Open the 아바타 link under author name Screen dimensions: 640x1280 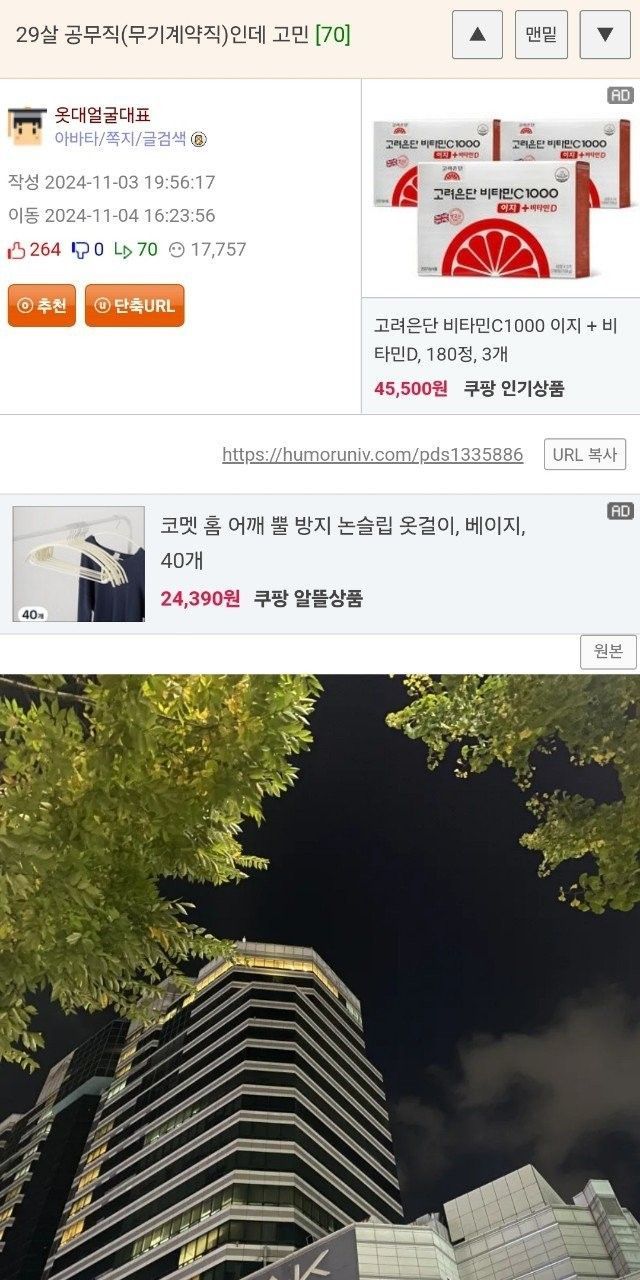pyautogui.click(x=73, y=139)
